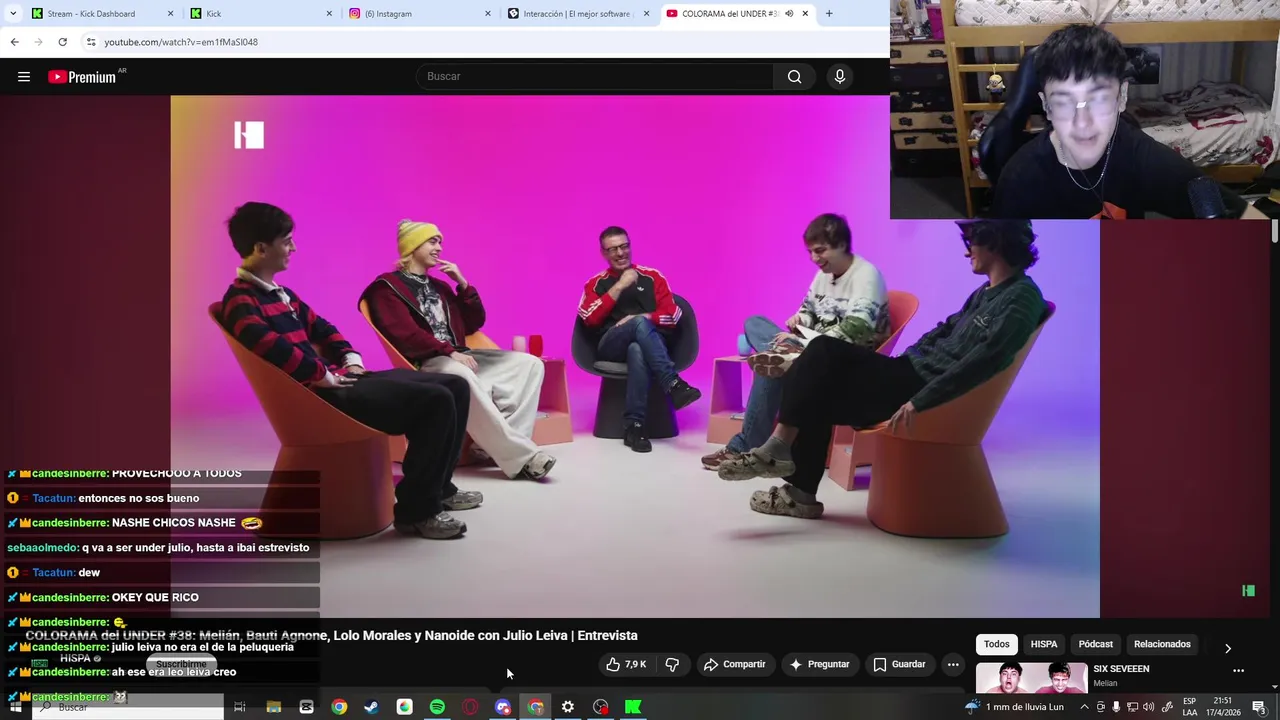The width and height of the screenshot is (1280, 720).
Task: Click the Preguntar button
Action: (819, 664)
